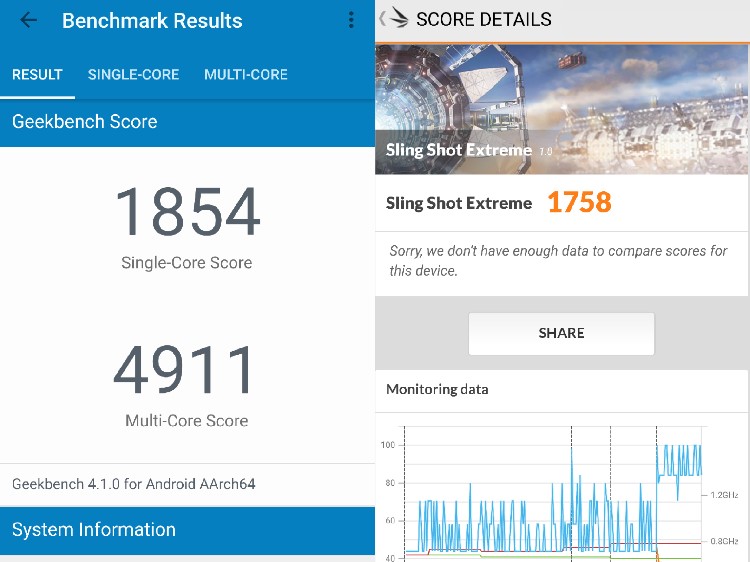The height and width of the screenshot is (562, 750).
Task: Tap the orange 1758 score
Action: tap(579, 202)
